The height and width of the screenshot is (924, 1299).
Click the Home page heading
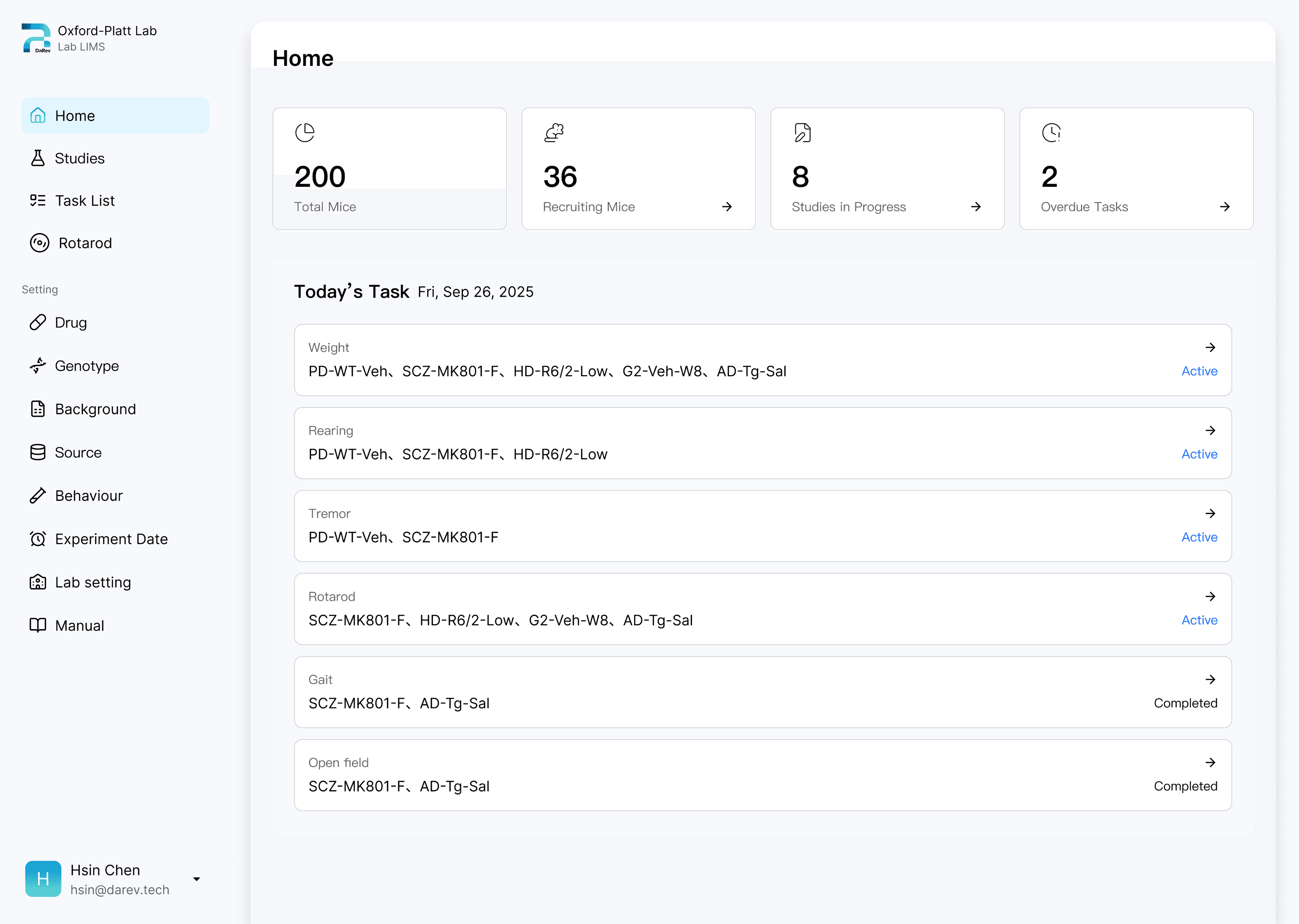(x=303, y=58)
